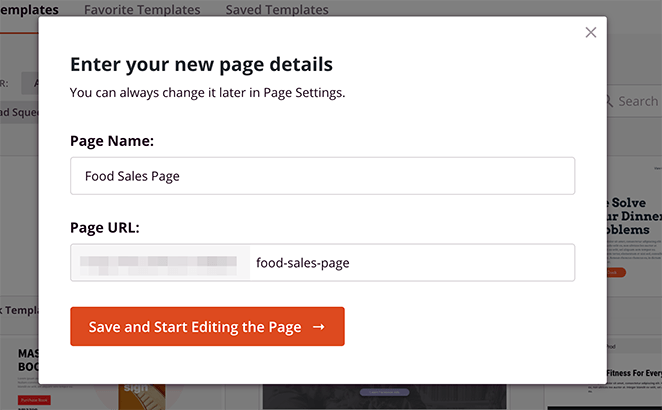
Task: Close the new page details dialog
Action: point(591,32)
